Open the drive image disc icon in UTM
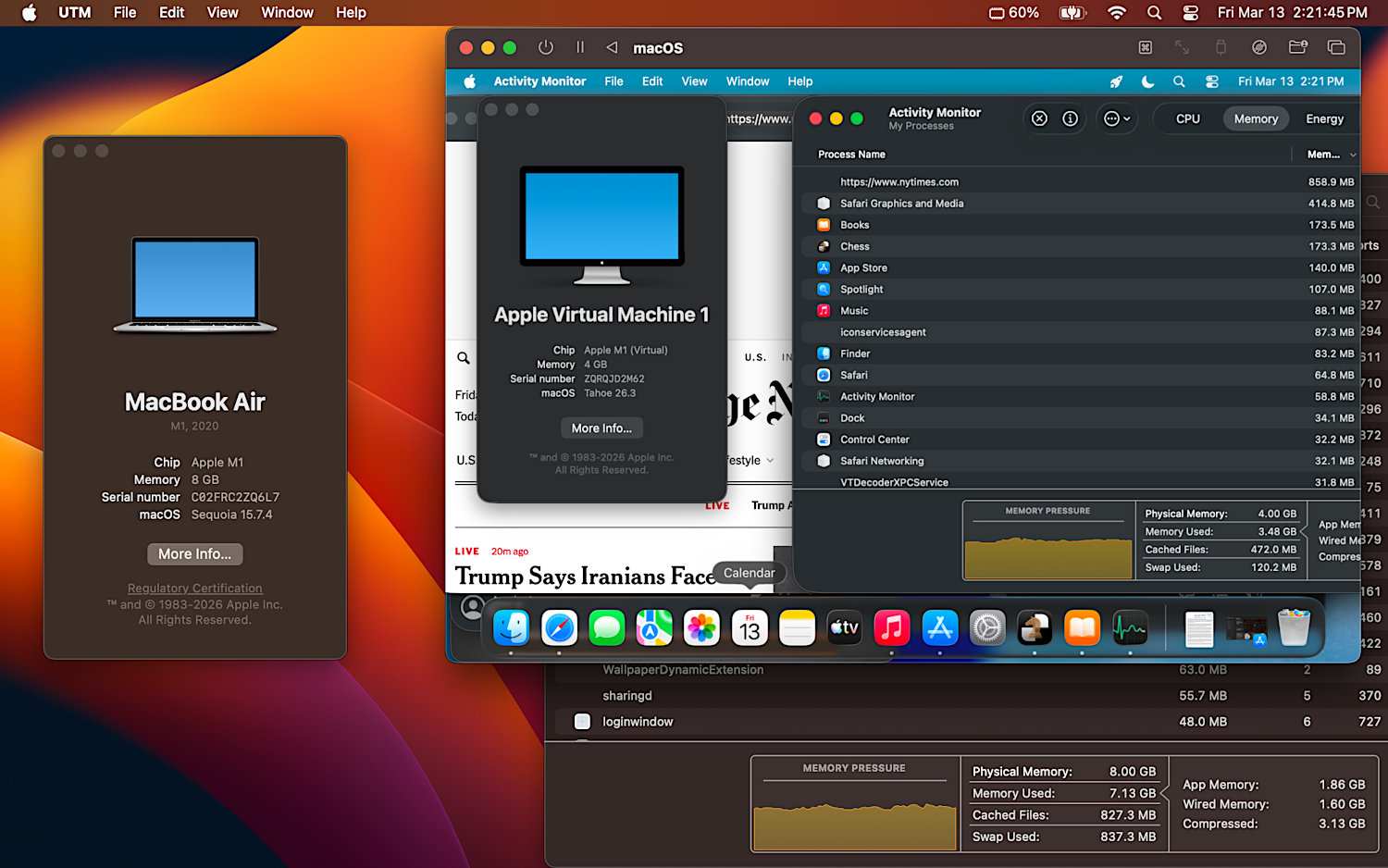This screenshot has width=1388, height=868. (x=1258, y=47)
